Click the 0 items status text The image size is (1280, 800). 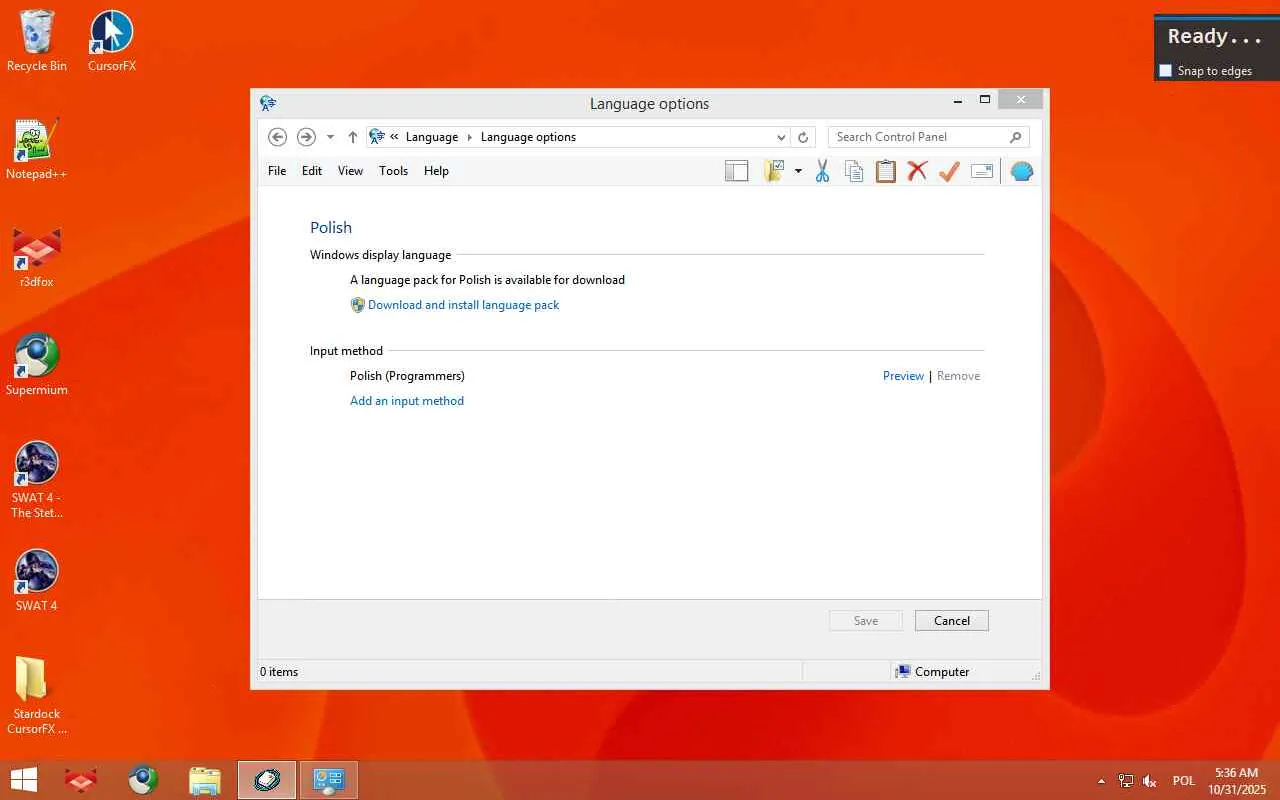coord(279,672)
